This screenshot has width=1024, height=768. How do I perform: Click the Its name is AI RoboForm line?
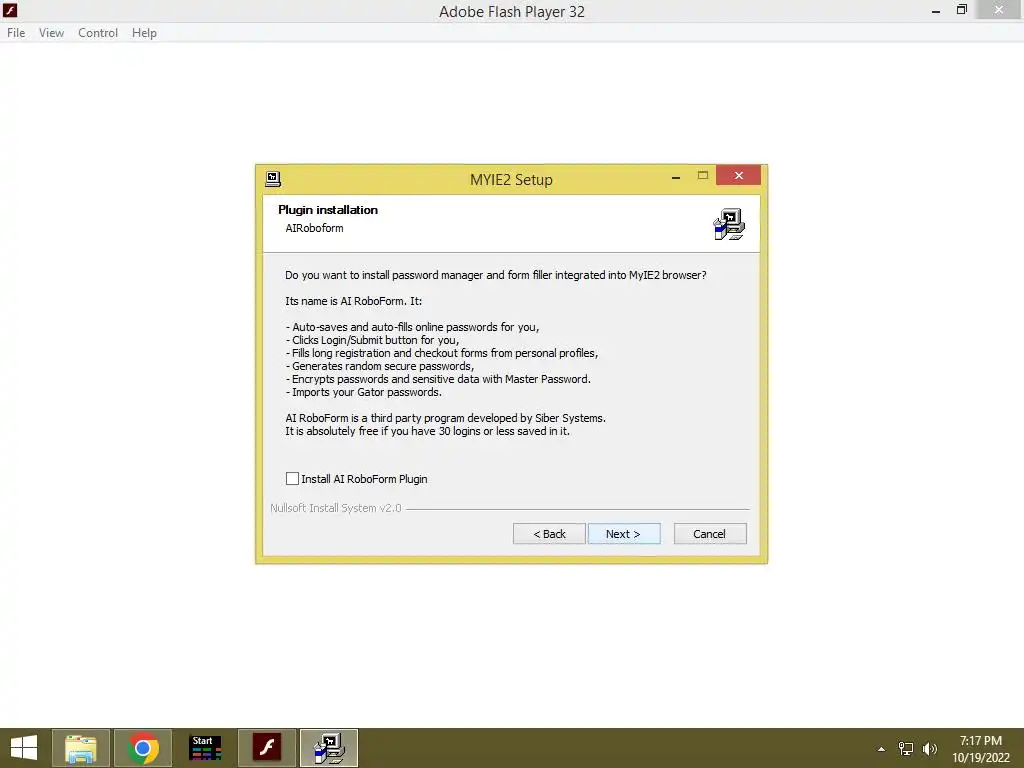click(x=353, y=301)
